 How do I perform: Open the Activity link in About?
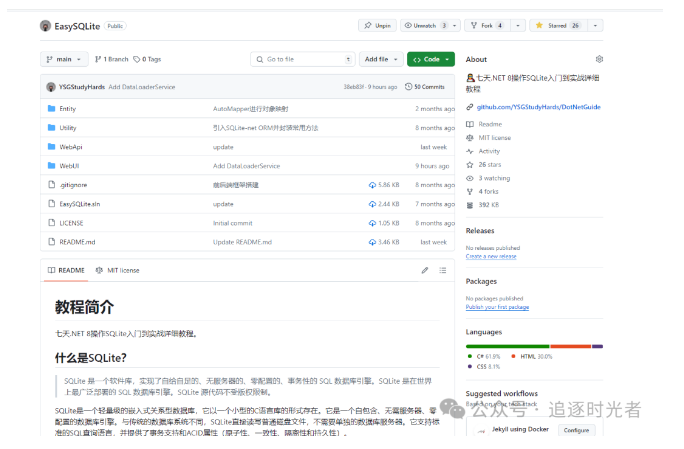pos(489,151)
